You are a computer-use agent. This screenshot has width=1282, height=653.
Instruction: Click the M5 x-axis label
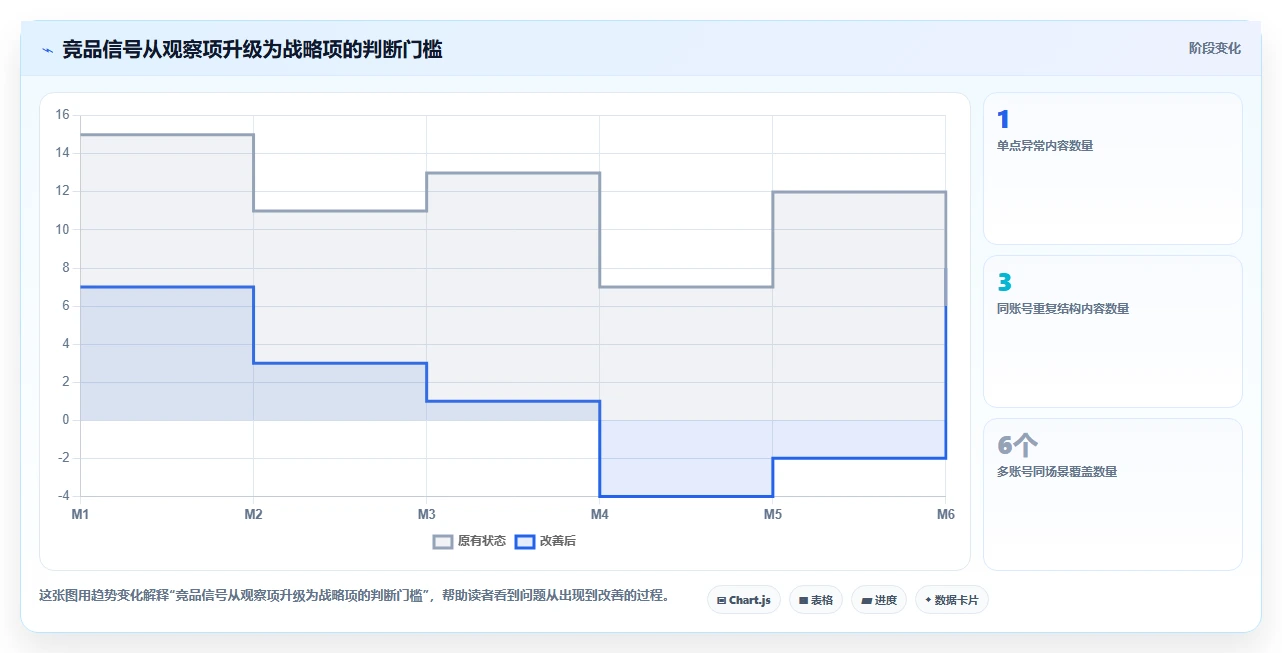pyautogui.click(x=772, y=514)
